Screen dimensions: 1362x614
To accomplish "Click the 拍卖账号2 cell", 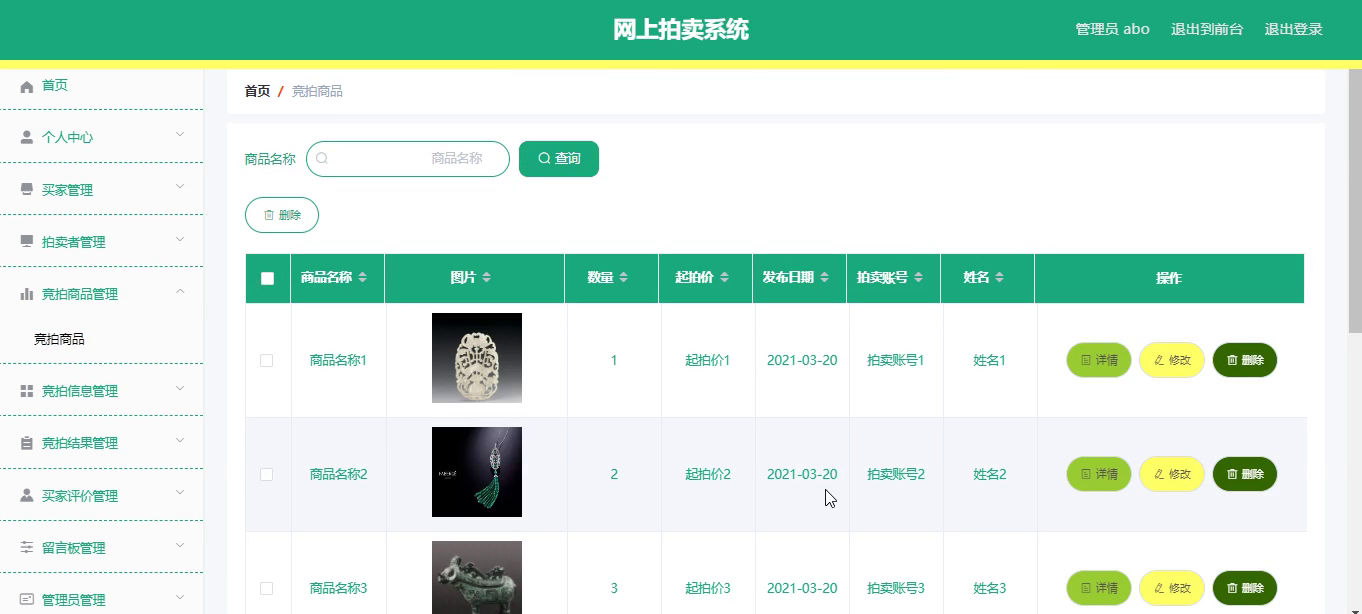I will 896,474.
